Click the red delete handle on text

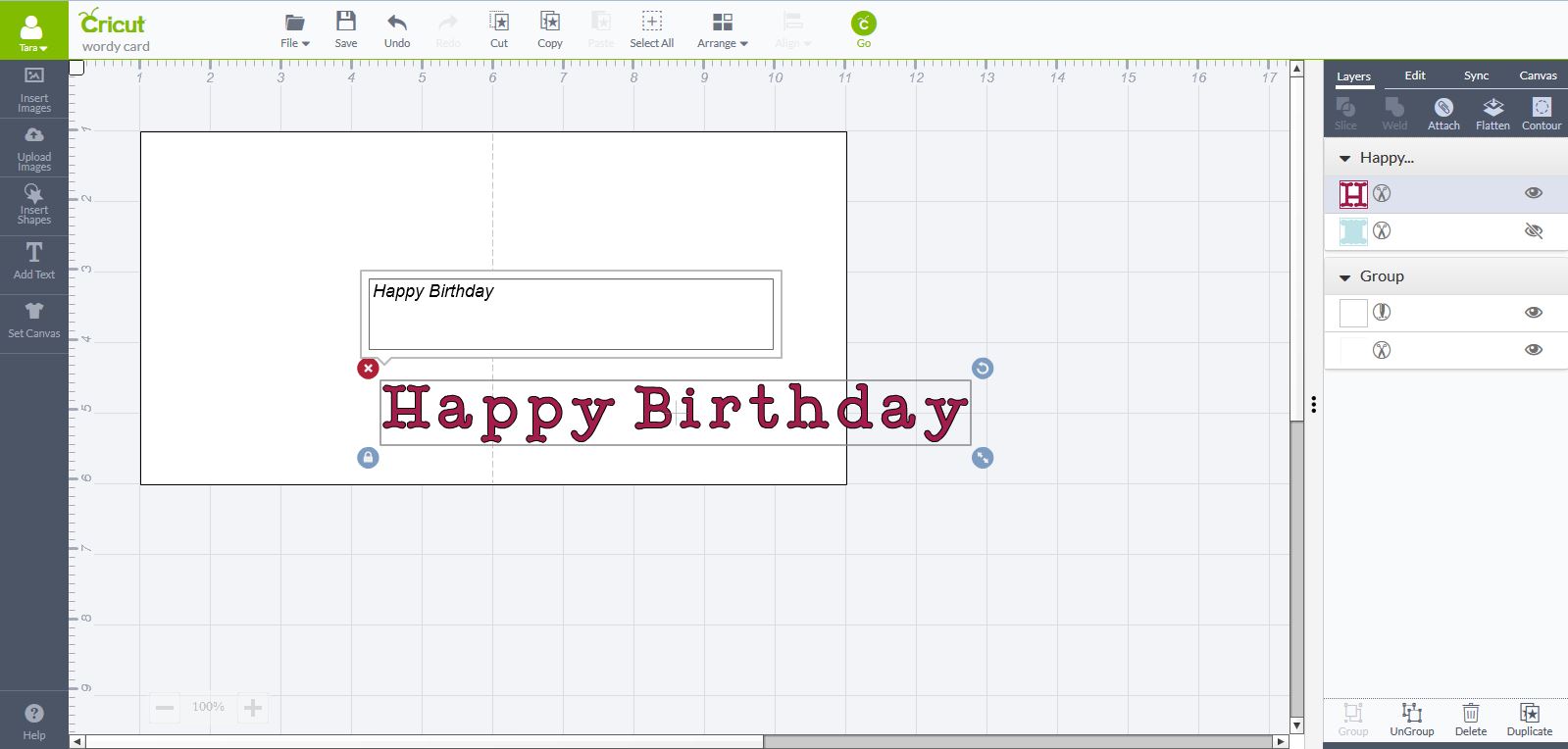click(368, 369)
